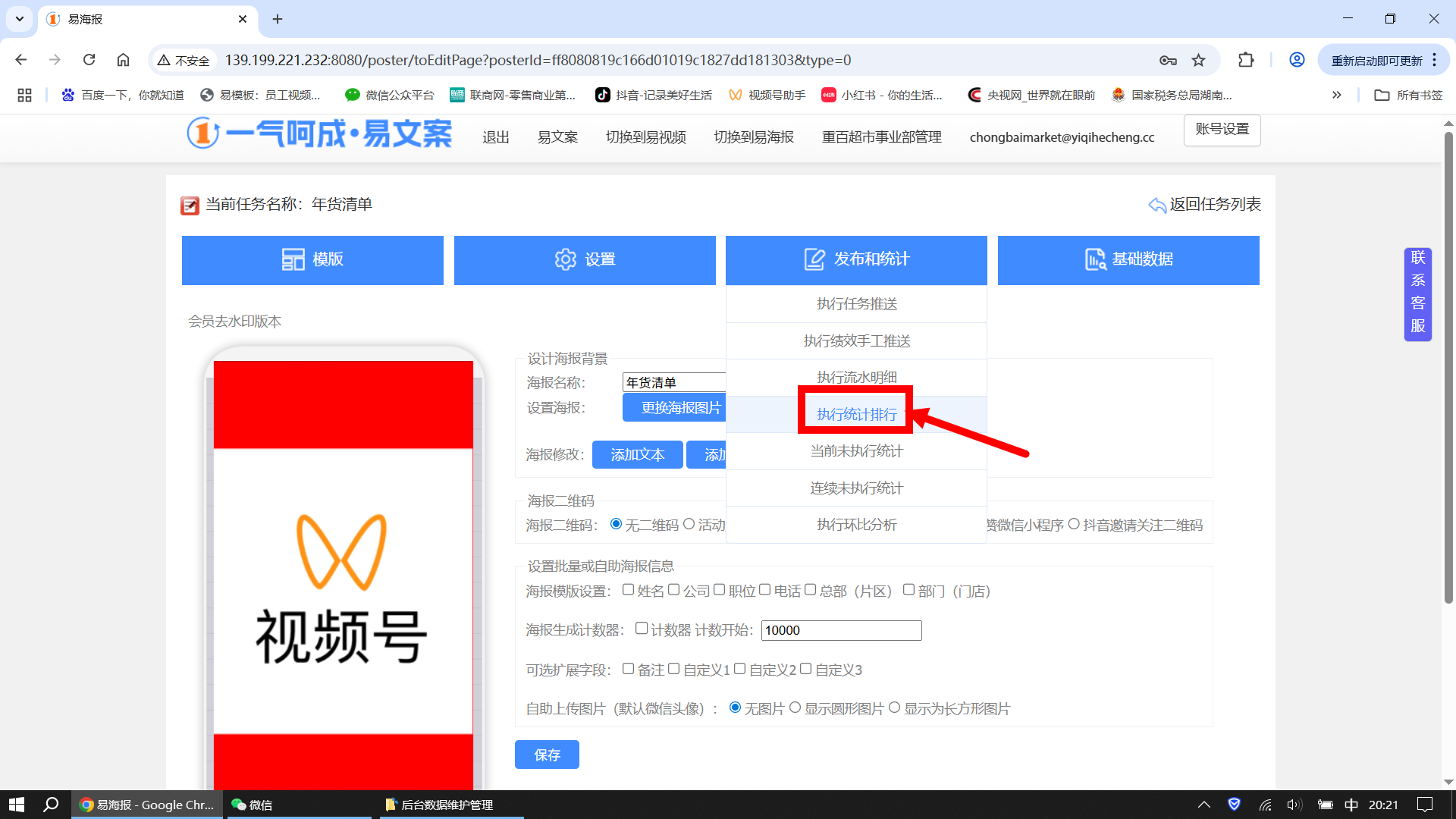Open the extensions puzzle icon
This screenshot has width=1456, height=819.
pos(1246,60)
